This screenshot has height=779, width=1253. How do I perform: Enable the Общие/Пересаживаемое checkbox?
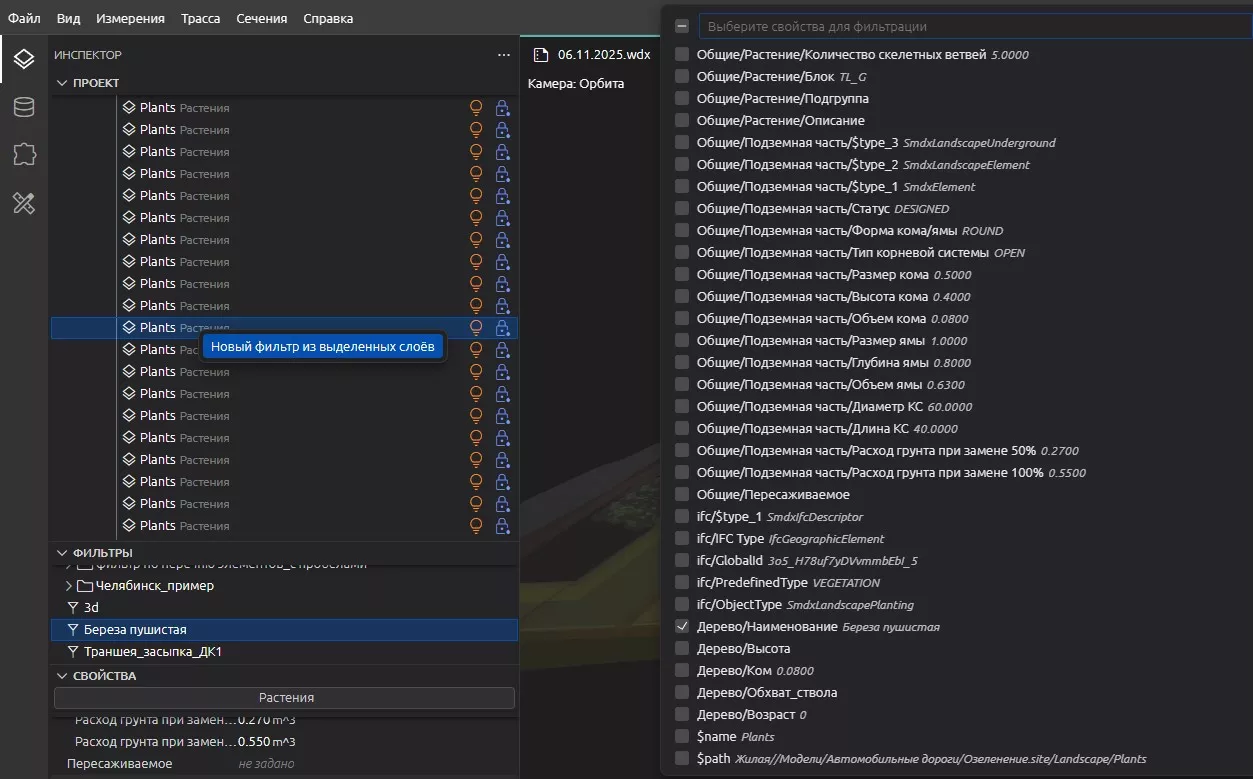[x=682, y=495]
